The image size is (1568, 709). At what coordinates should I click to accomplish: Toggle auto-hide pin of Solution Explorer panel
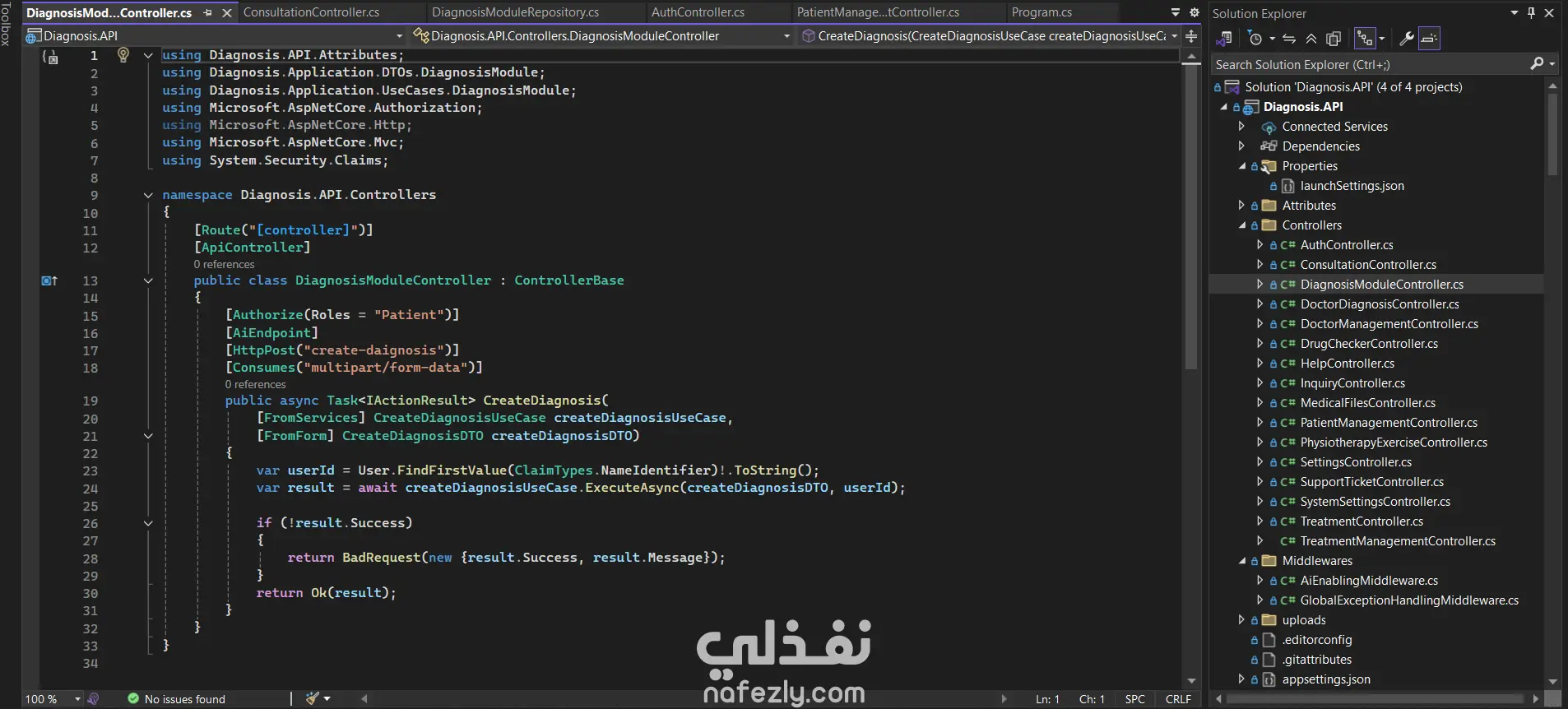(x=1531, y=13)
